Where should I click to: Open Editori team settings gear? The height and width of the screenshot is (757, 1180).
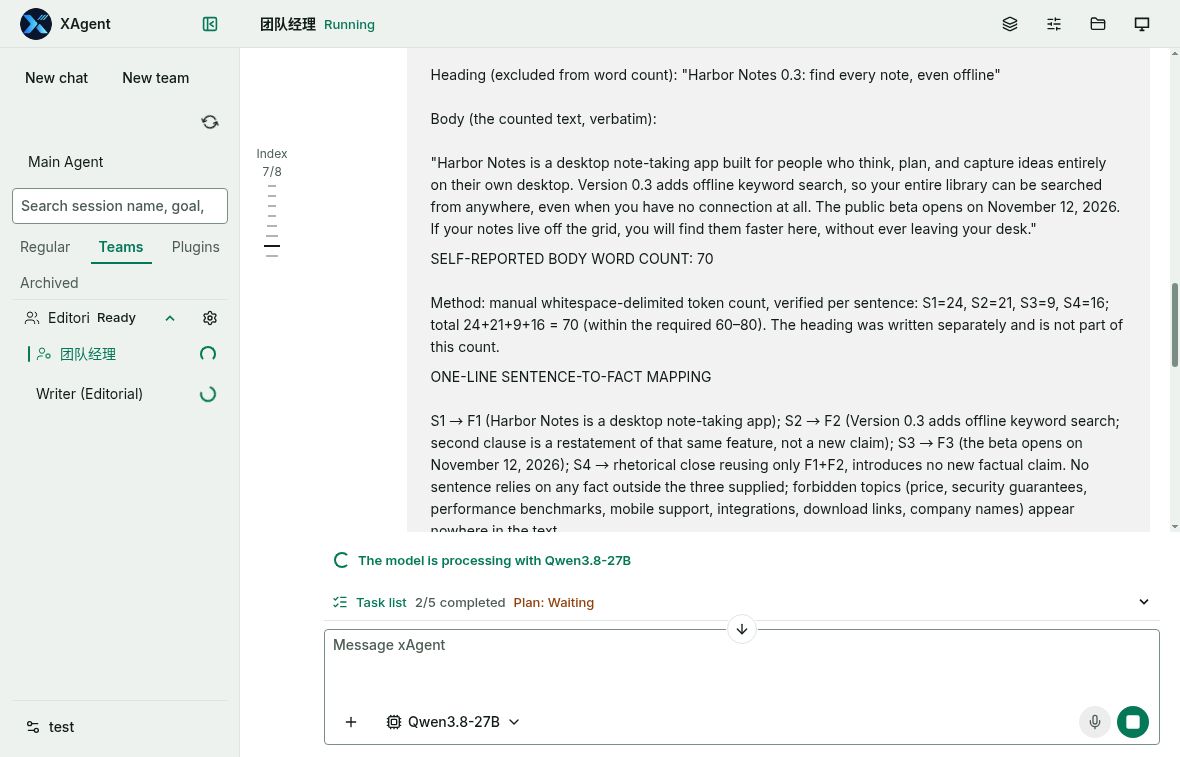210,318
